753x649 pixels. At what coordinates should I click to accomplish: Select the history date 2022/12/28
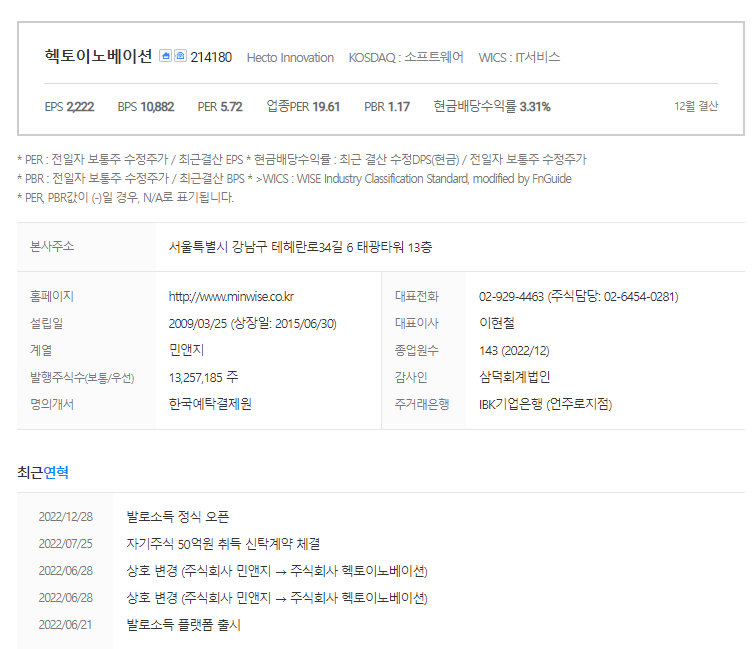tap(66, 517)
